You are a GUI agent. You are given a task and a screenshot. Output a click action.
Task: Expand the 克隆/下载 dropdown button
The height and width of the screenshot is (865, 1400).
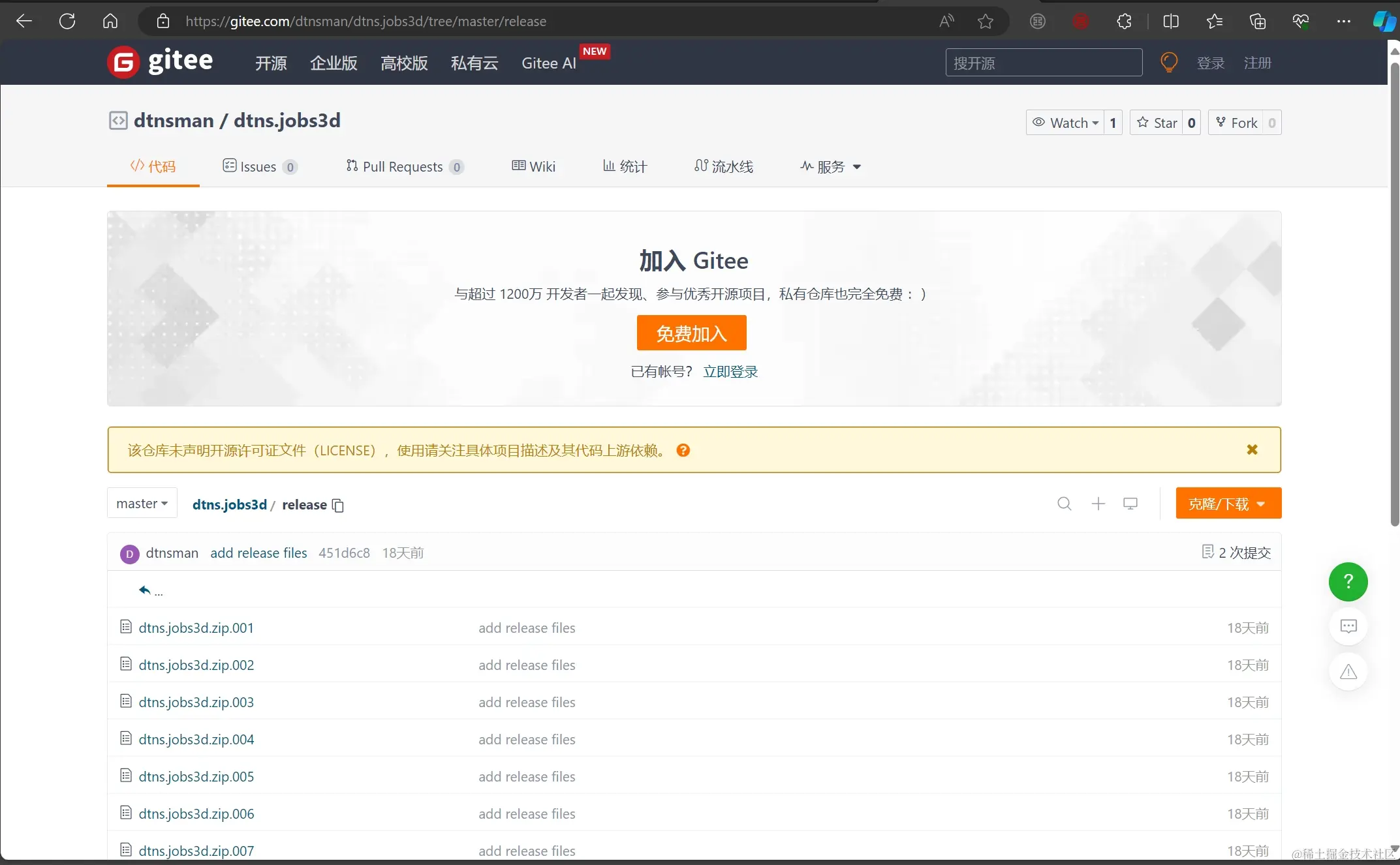pos(1228,504)
